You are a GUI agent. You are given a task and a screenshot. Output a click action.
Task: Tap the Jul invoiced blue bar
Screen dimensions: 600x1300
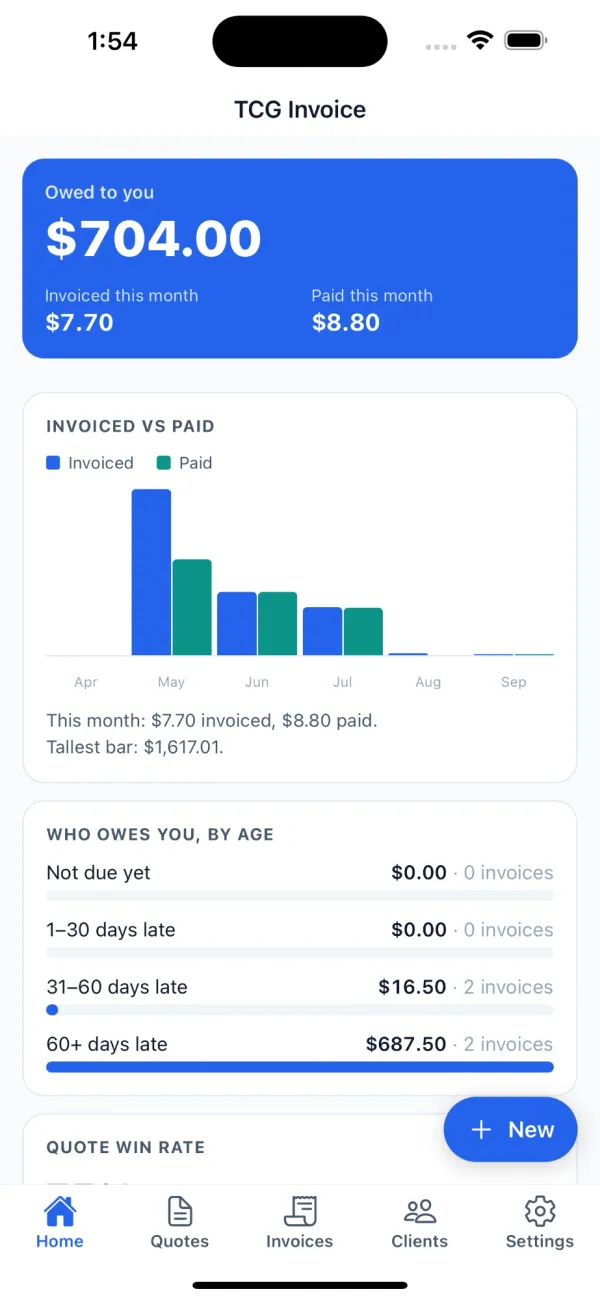click(x=323, y=631)
